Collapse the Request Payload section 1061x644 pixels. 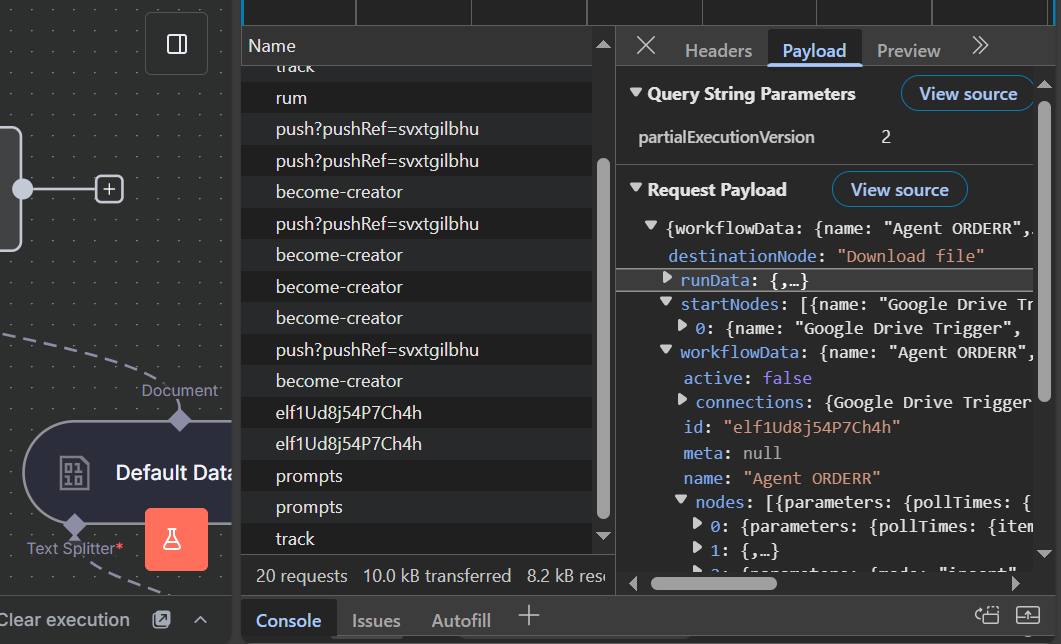(x=635, y=189)
